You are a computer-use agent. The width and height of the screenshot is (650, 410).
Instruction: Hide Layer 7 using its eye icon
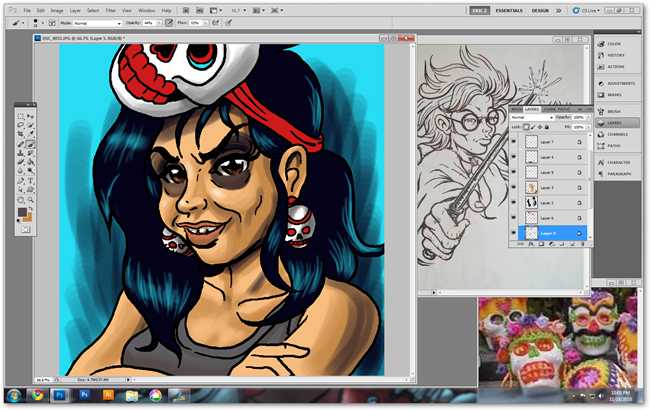514,142
